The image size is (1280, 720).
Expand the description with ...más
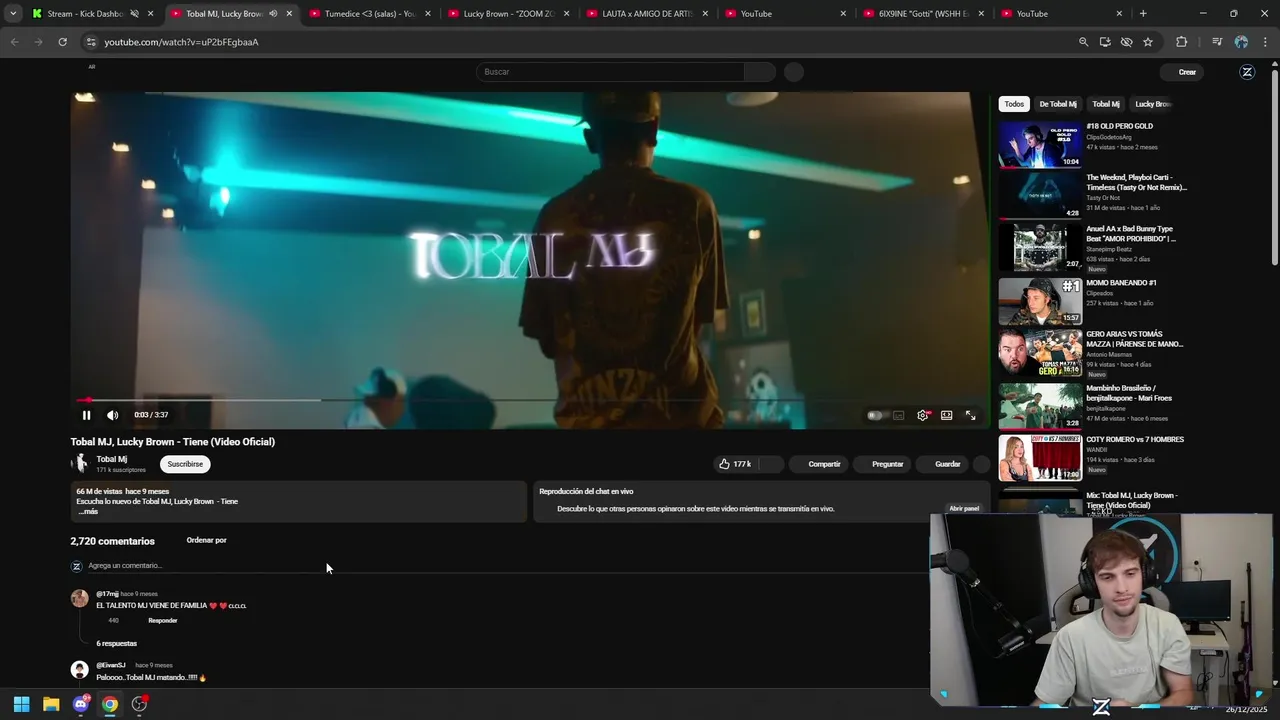point(88,512)
